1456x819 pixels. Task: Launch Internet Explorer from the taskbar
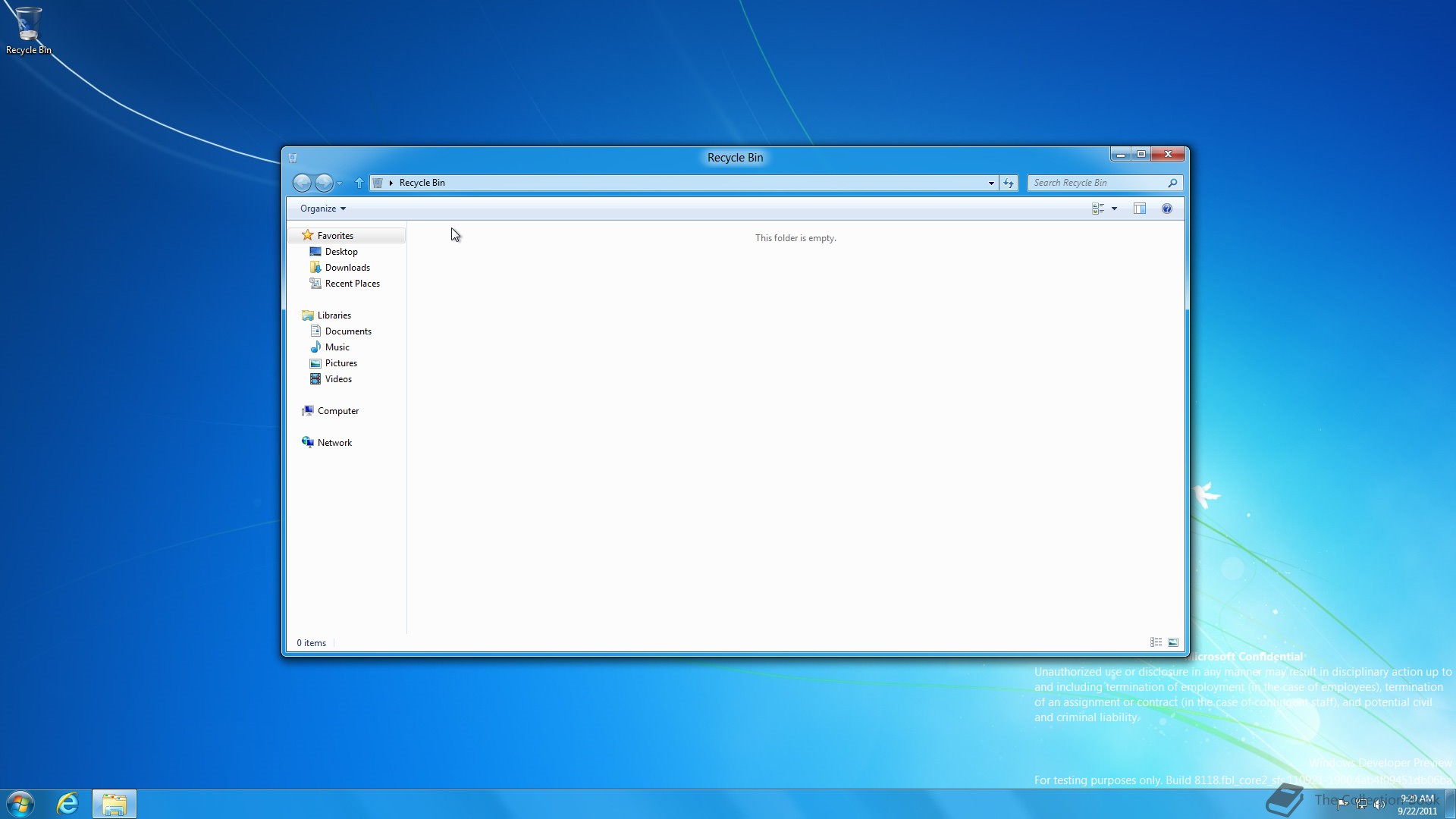[67, 803]
